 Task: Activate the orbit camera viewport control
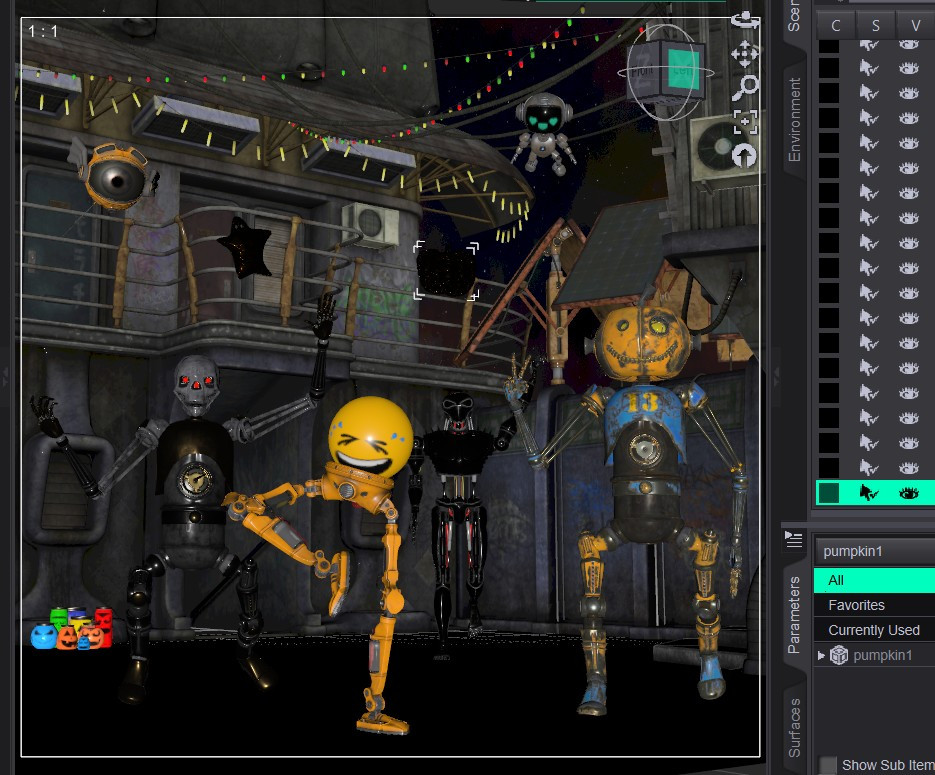pos(745,21)
